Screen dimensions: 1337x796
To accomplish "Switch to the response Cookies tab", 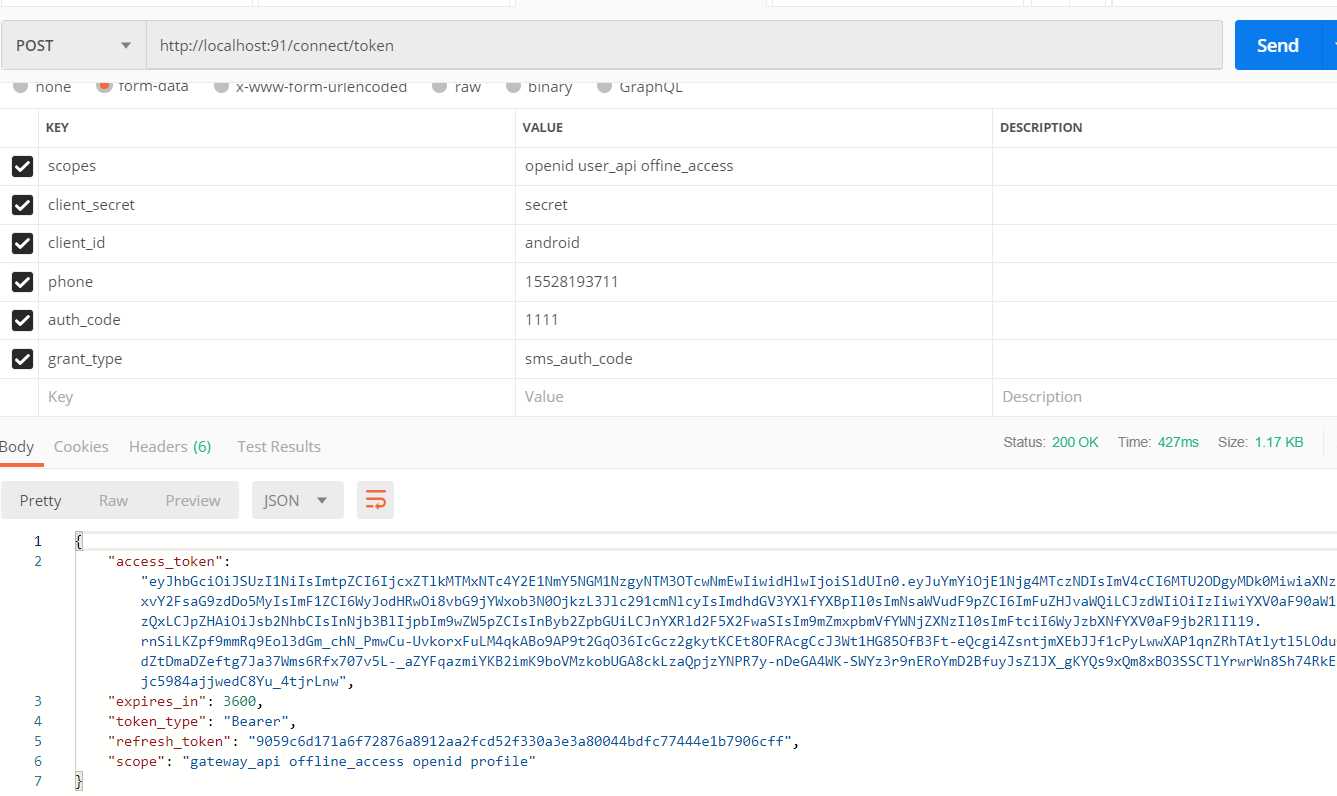I will (81, 447).
